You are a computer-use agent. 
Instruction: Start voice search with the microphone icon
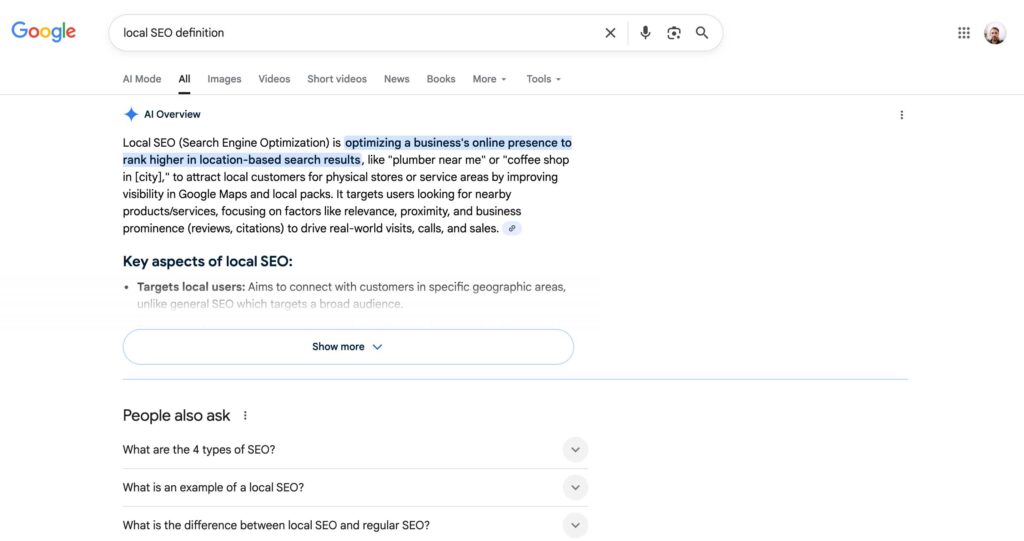click(645, 33)
